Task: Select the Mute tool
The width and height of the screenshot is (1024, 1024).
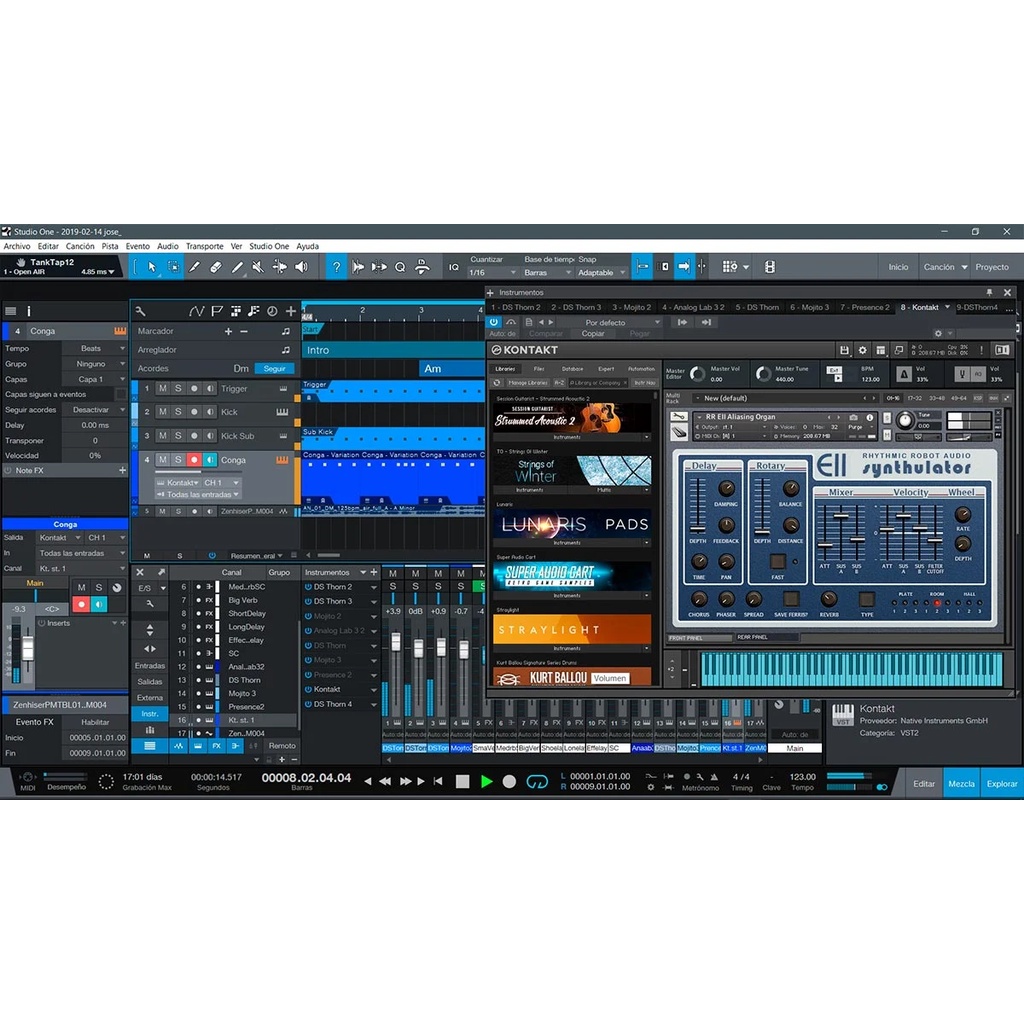Action: pos(258,267)
